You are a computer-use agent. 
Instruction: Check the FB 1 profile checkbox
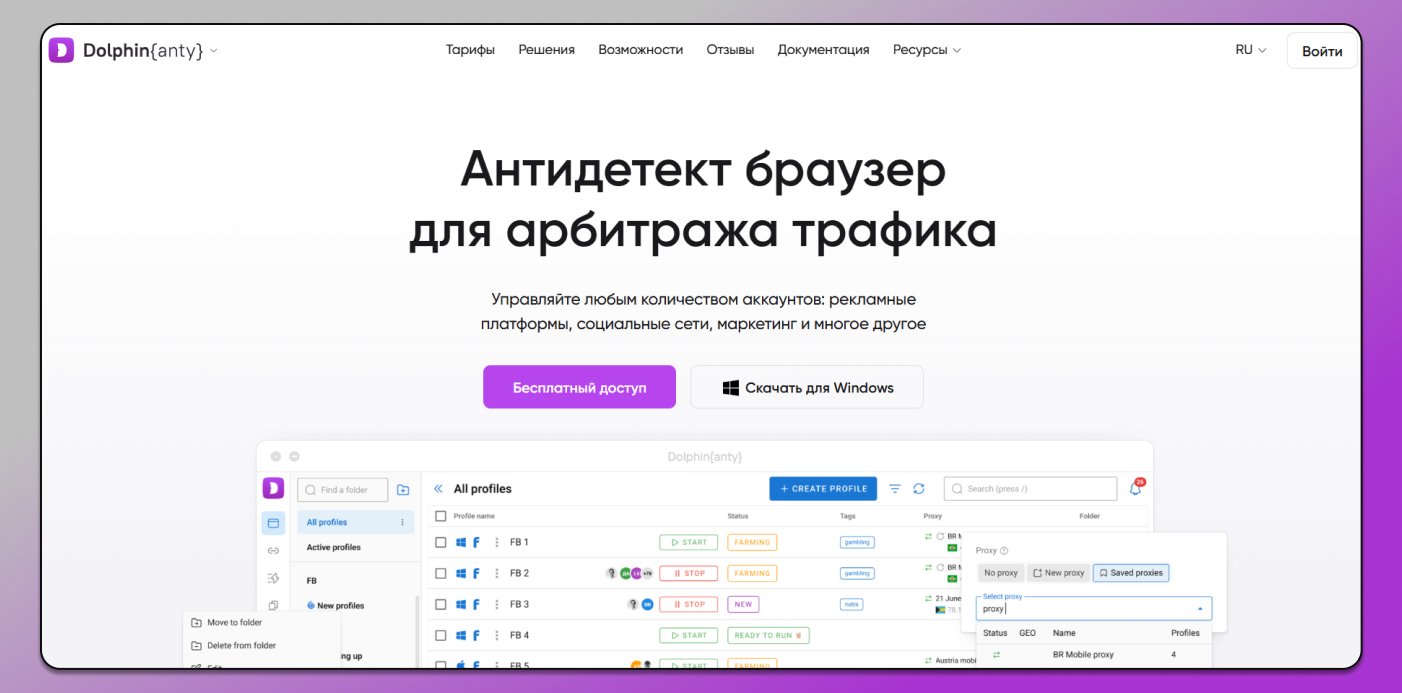441,542
